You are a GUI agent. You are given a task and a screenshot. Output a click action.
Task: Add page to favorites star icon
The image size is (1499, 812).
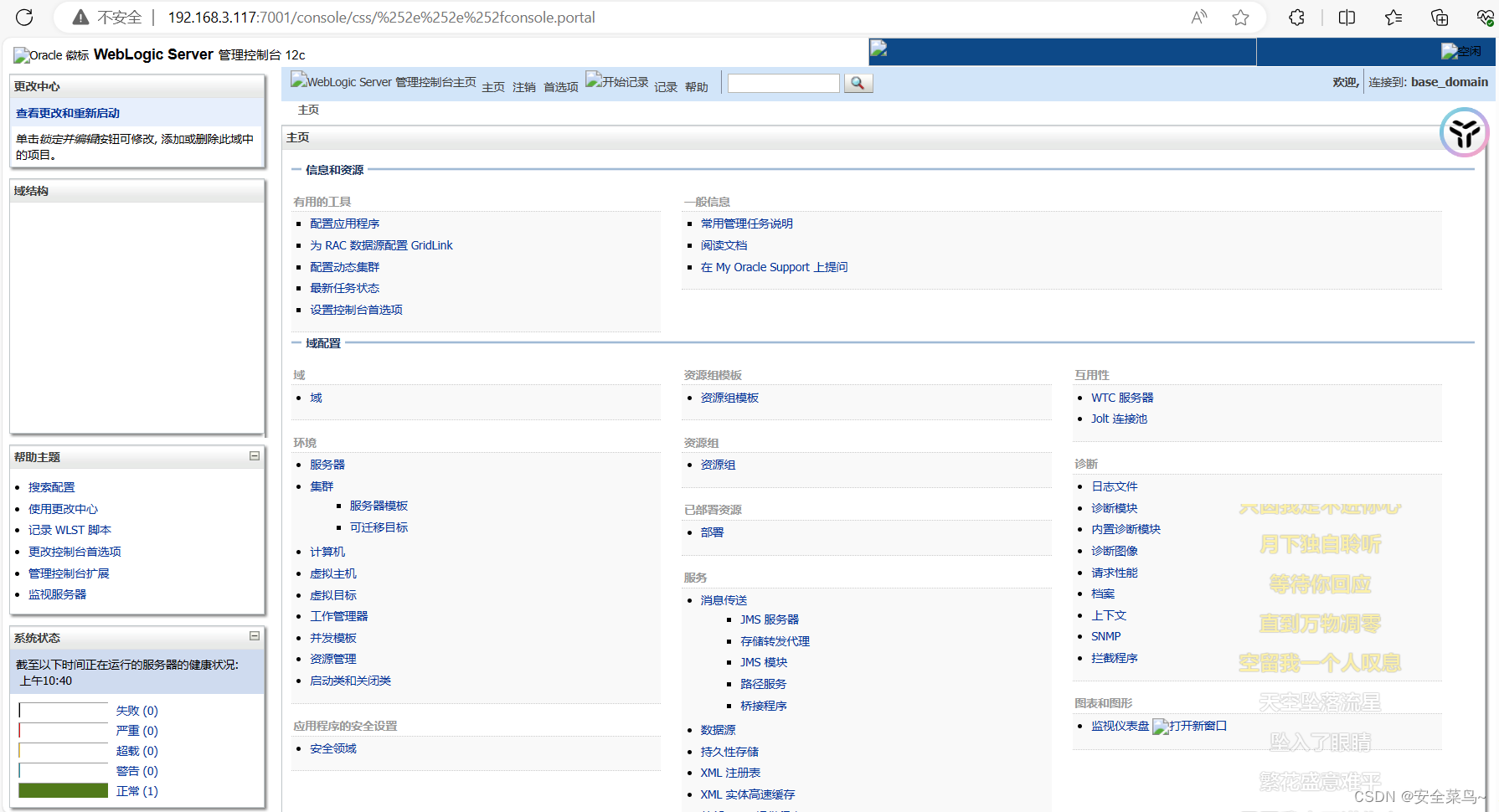coord(1240,17)
